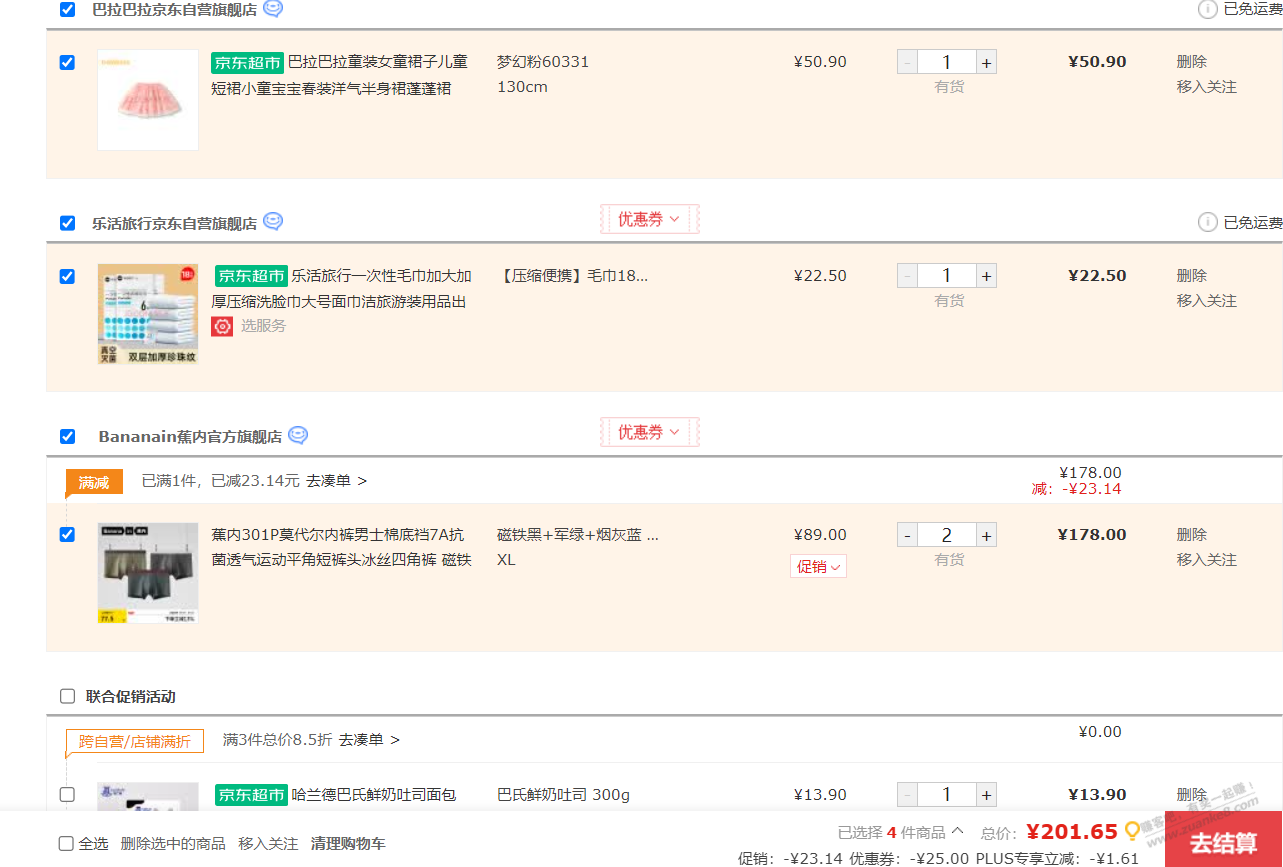Click quantity field of 蕉内 underwear
1283x867 pixels.
click(x=947, y=535)
